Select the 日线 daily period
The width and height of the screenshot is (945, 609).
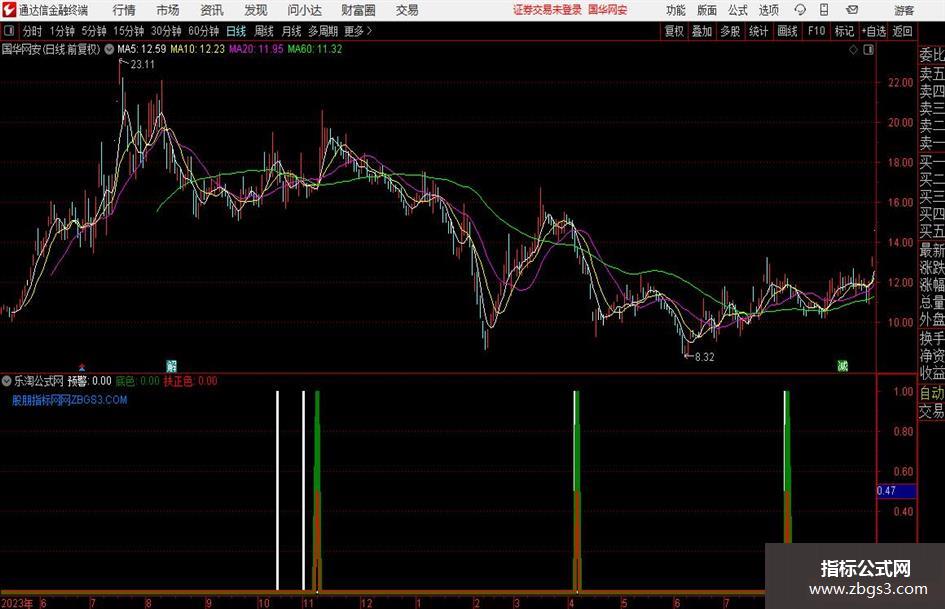point(236,31)
